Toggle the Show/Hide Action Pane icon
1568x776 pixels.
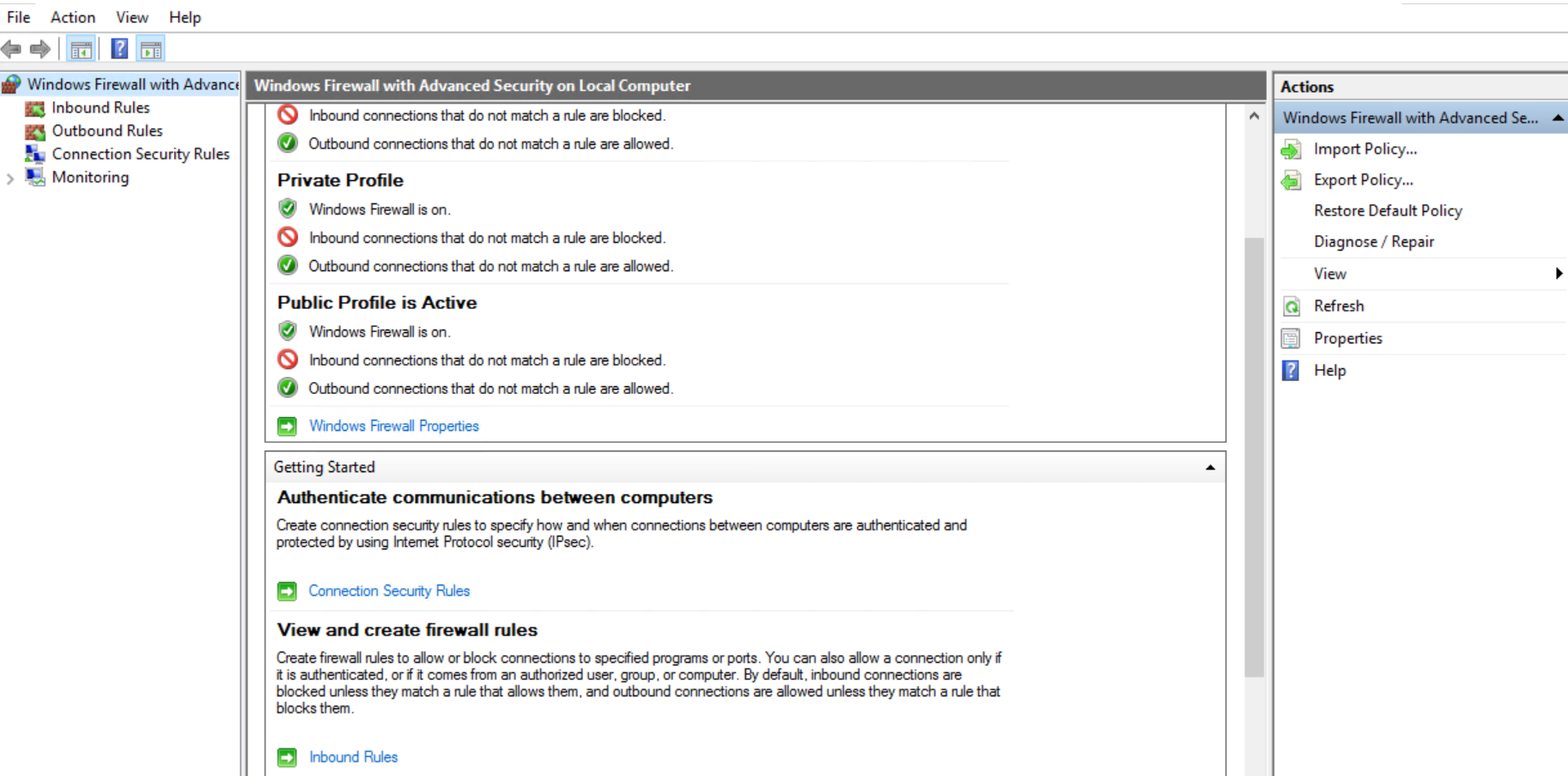pyautogui.click(x=151, y=50)
